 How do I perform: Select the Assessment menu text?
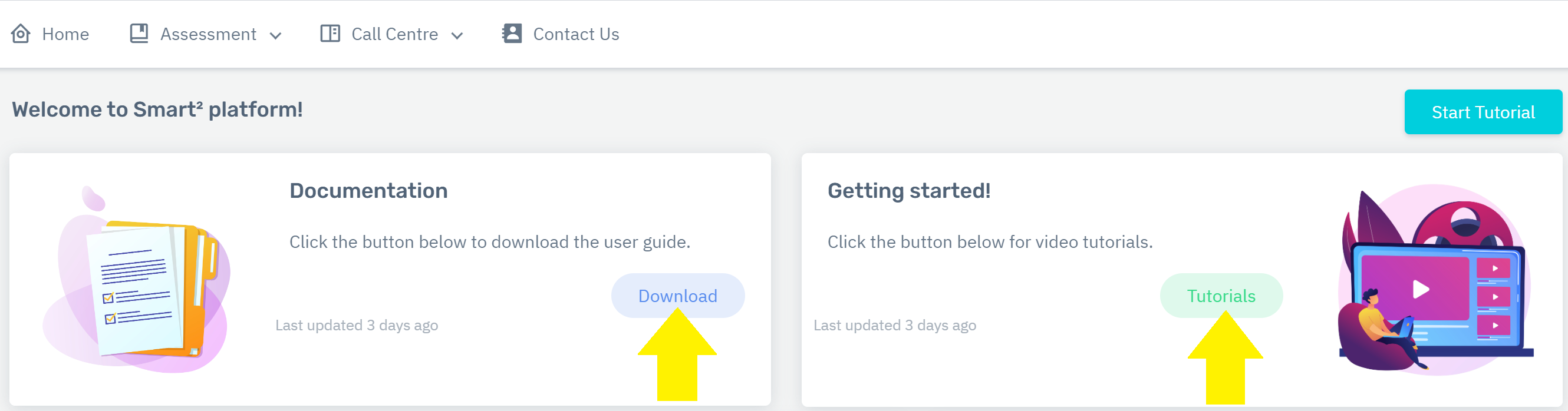[208, 34]
